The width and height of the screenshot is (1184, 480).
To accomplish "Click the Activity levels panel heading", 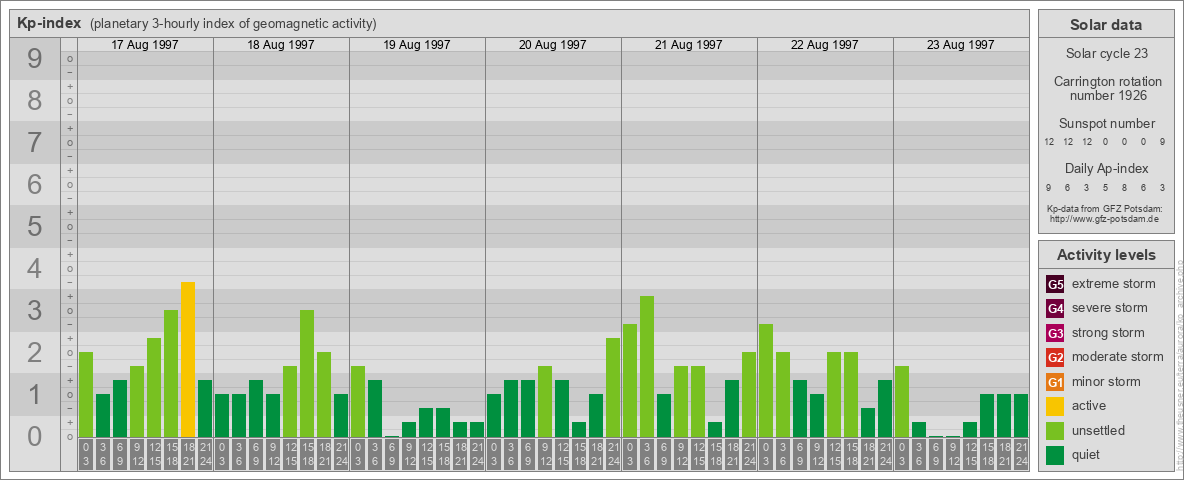I will pyautogui.click(x=1106, y=255).
